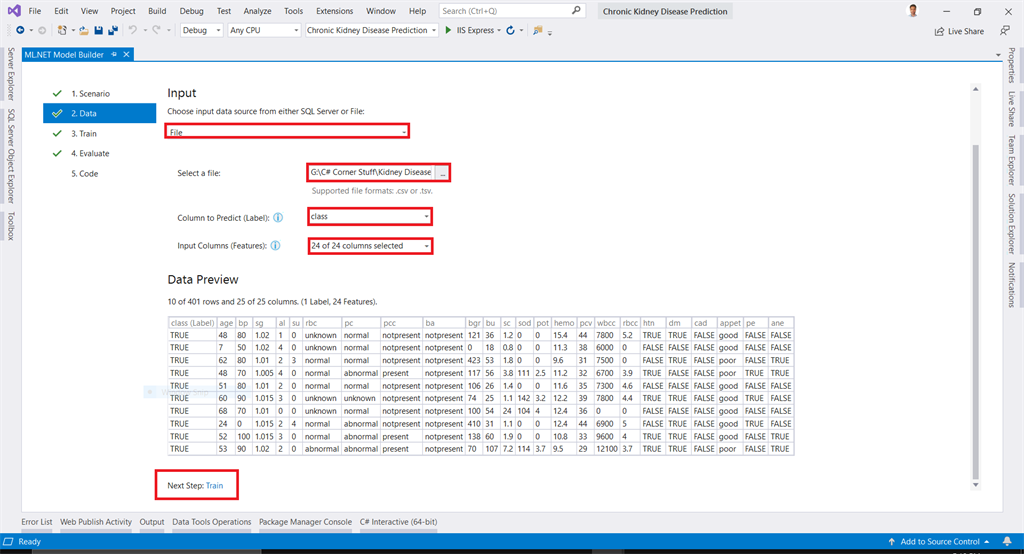This screenshot has width=1024, height=554.
Task: Click the notifications bell in status bar
Action: (1007, 542)
